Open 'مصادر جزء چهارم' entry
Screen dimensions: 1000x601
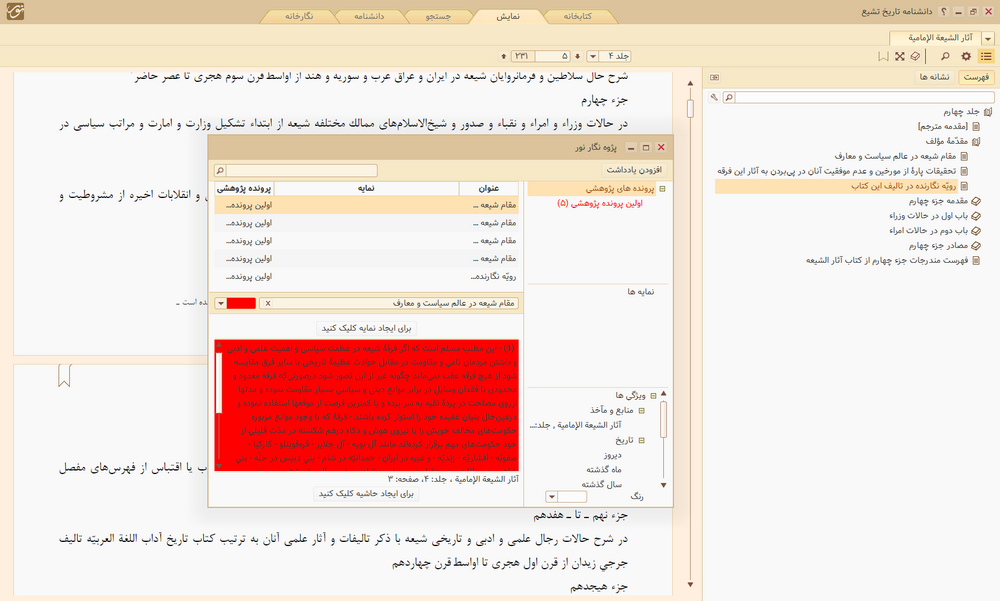click(938, 246)
